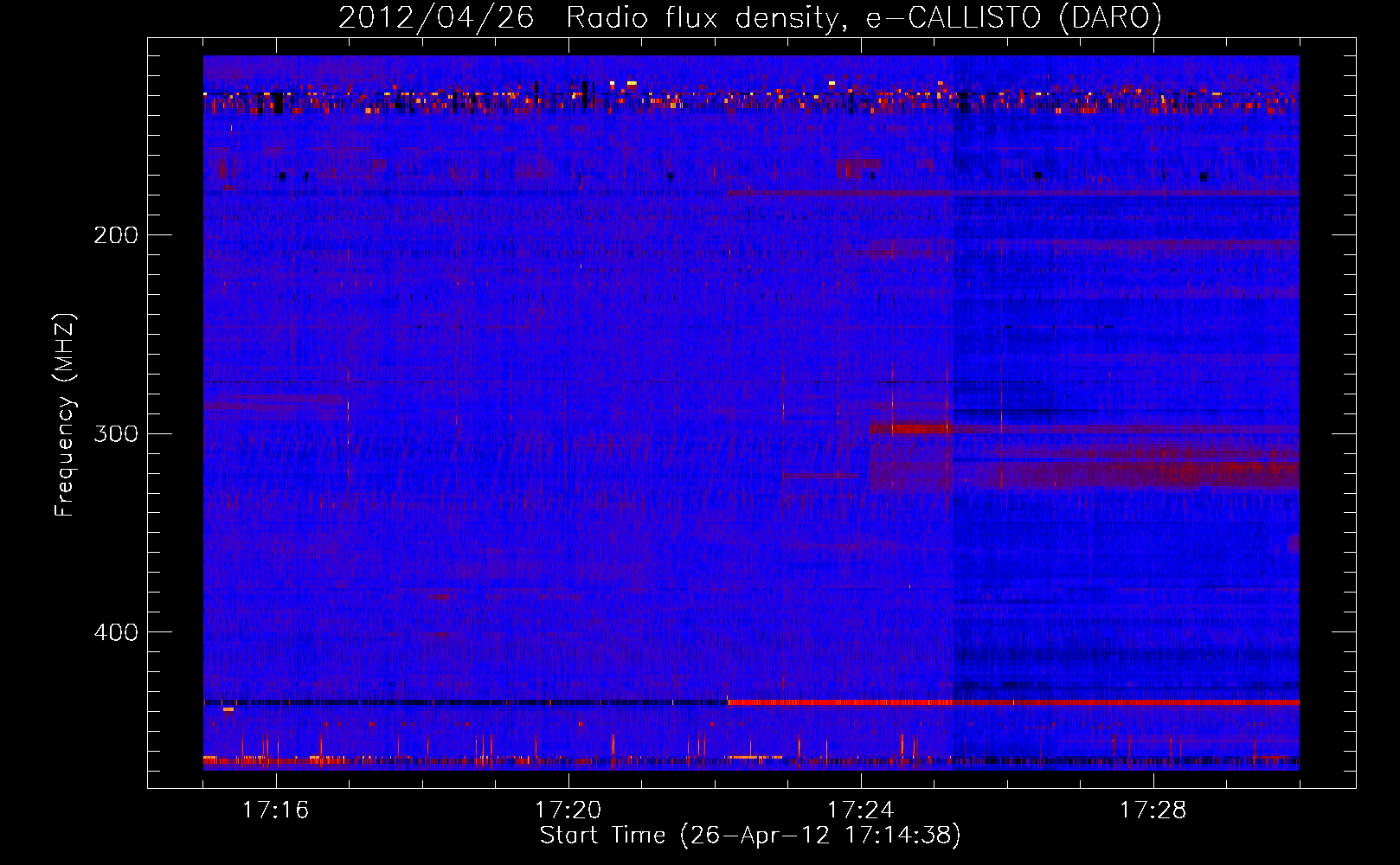Click the bright red emission band near 300 MHz
The image size is (1400, 865).
(x=909, y=428)
